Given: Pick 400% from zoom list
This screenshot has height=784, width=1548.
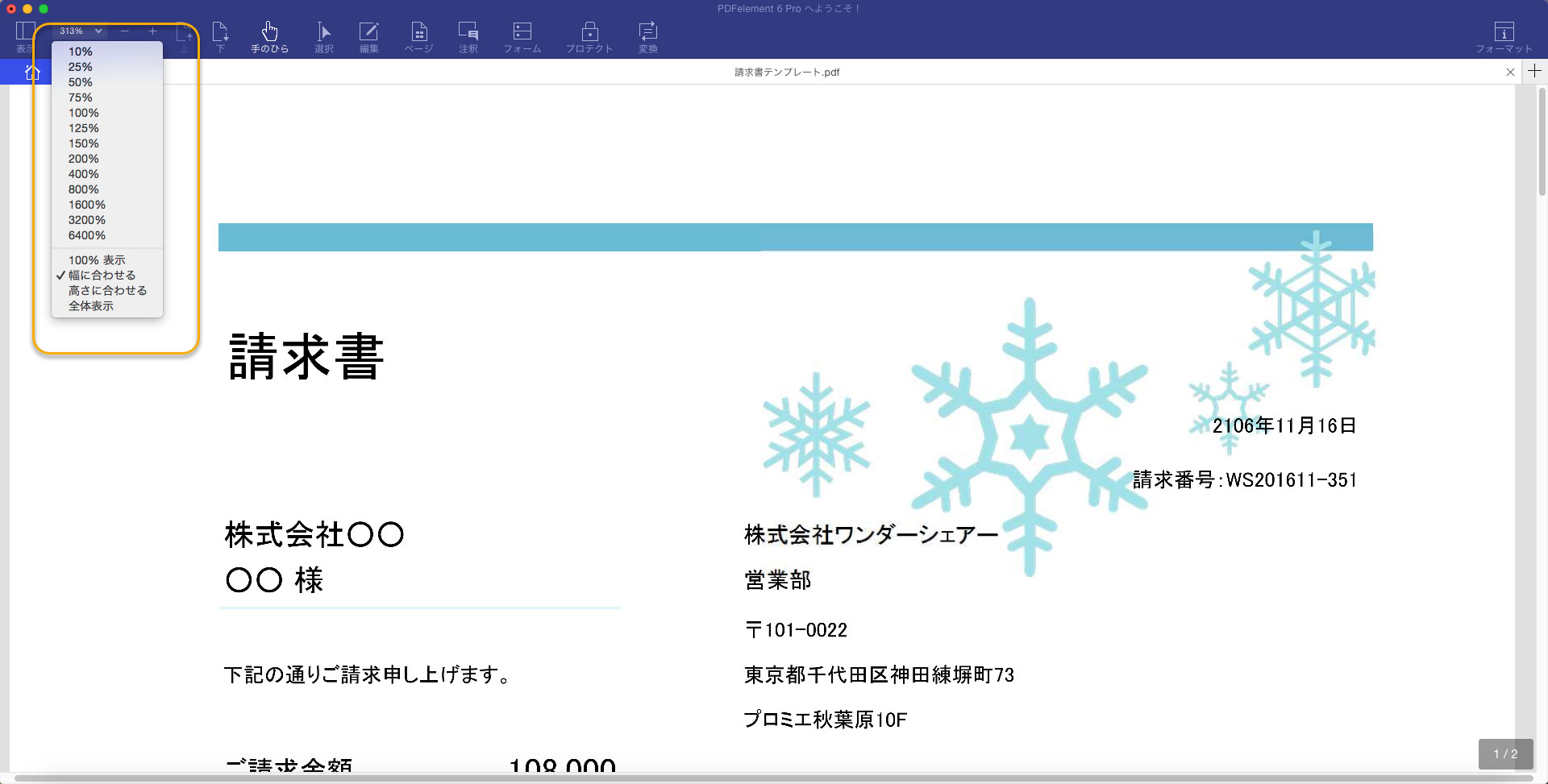Looking at the screenshot, I should 107,174.
